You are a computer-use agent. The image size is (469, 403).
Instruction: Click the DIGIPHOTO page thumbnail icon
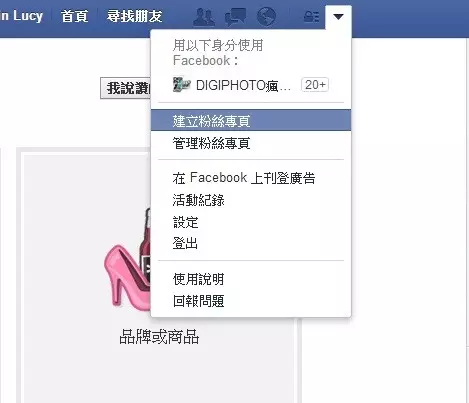[182, 85]
